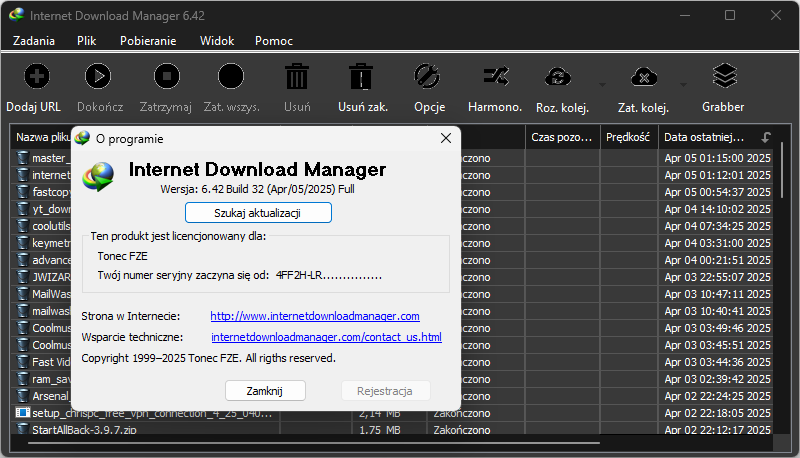The width and height of the screenshot is (800, 458).
Task: Click video file icon of setup_chrispc row
Action: click(22, 413)
